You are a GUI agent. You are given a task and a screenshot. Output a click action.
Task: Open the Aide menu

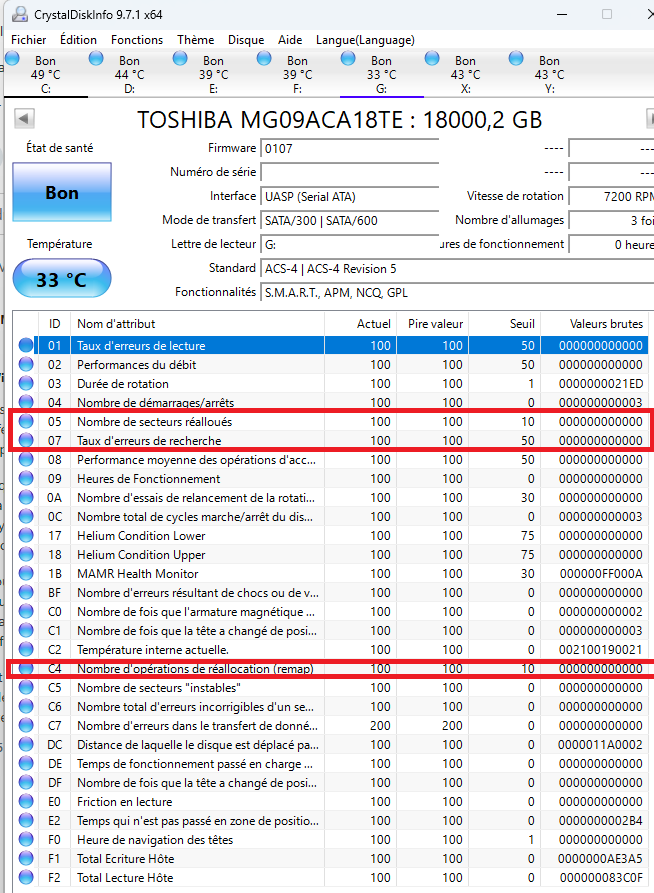click(290, 40)
